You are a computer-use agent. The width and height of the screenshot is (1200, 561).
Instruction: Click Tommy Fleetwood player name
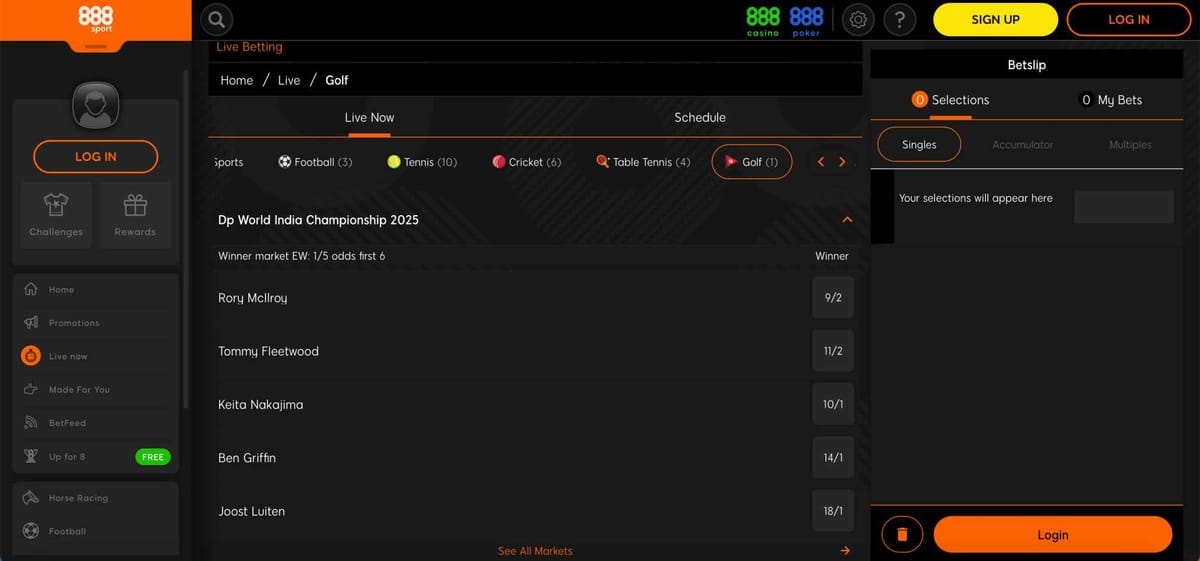click(x=268, y=351)
